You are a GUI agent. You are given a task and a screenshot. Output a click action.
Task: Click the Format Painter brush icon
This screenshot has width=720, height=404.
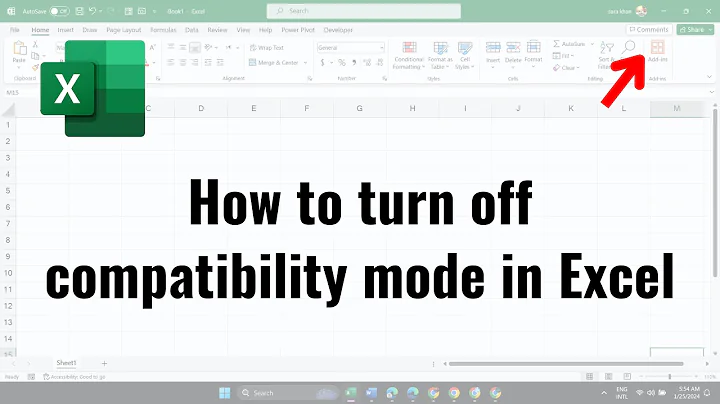point(35,67)
